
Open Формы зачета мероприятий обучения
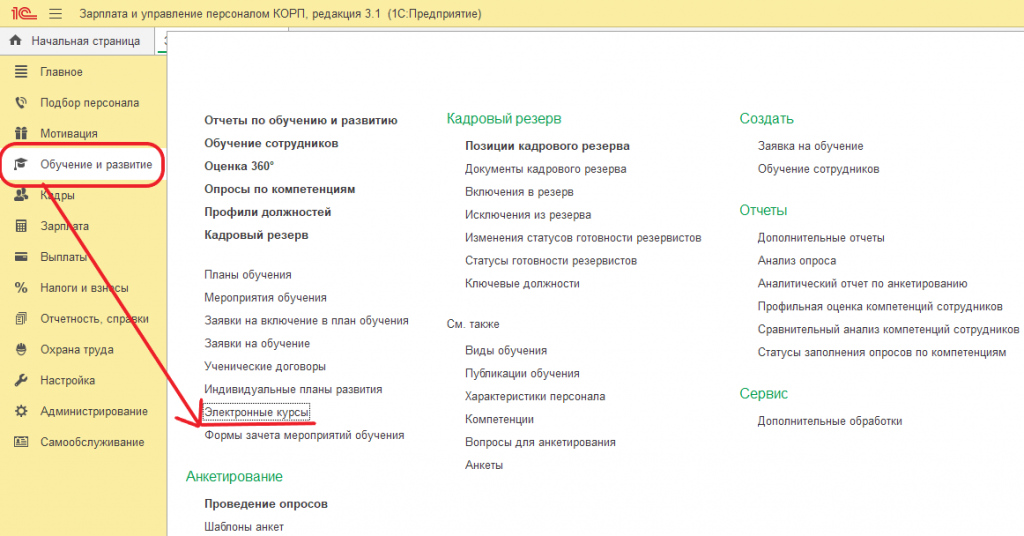tap(304, 435)
